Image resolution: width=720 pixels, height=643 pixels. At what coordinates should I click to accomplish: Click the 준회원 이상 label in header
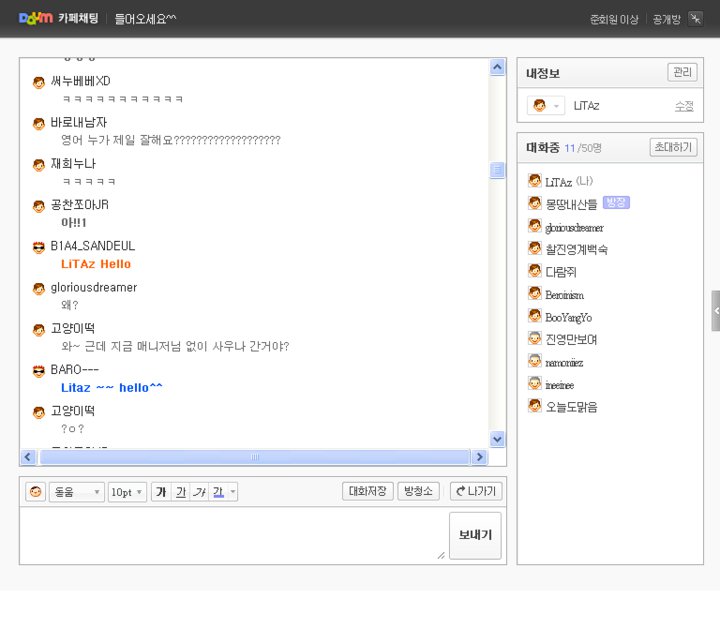614,19
